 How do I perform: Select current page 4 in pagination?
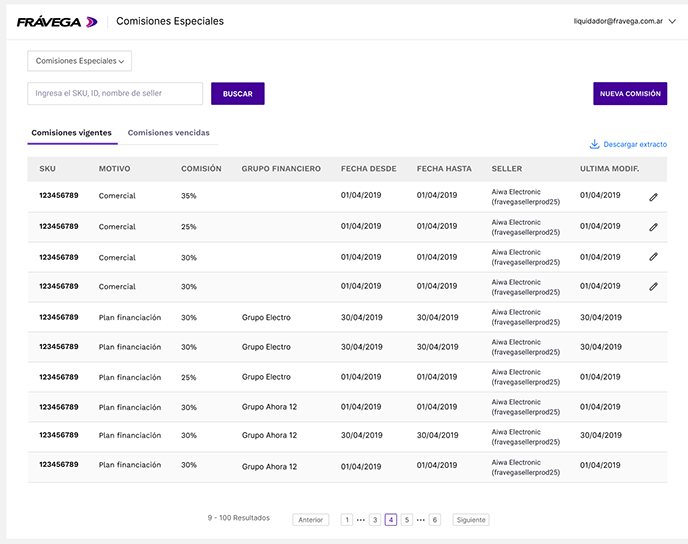[x=391, y=519]
